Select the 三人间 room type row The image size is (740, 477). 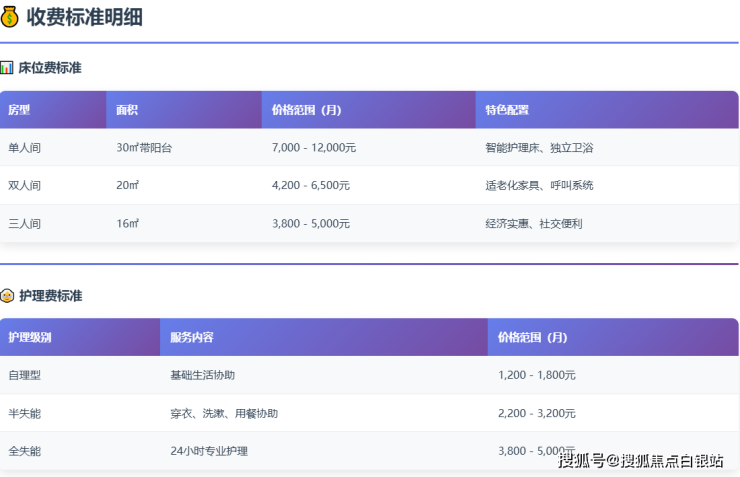click(25, 224)
